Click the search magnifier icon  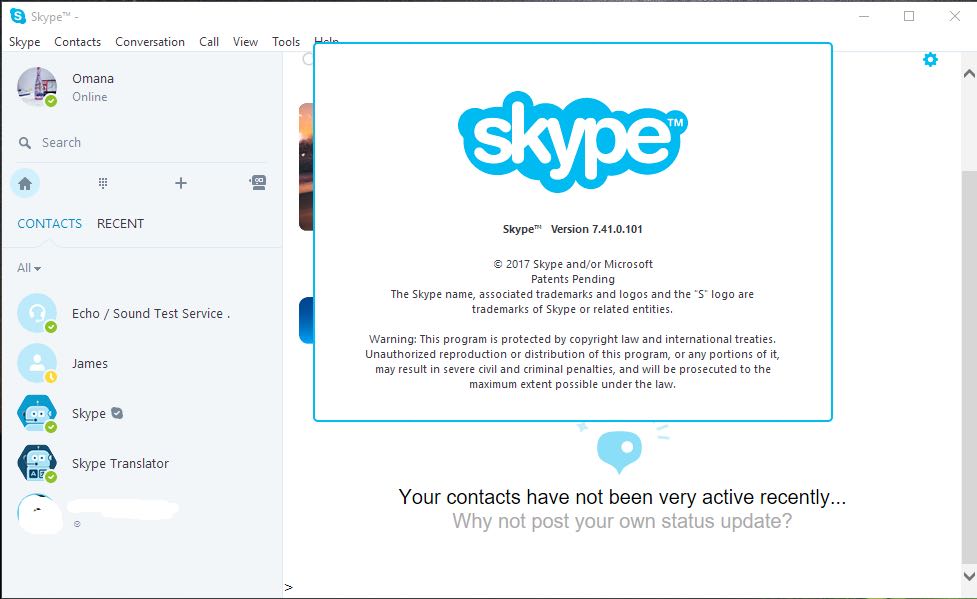[x=25, y=142]
